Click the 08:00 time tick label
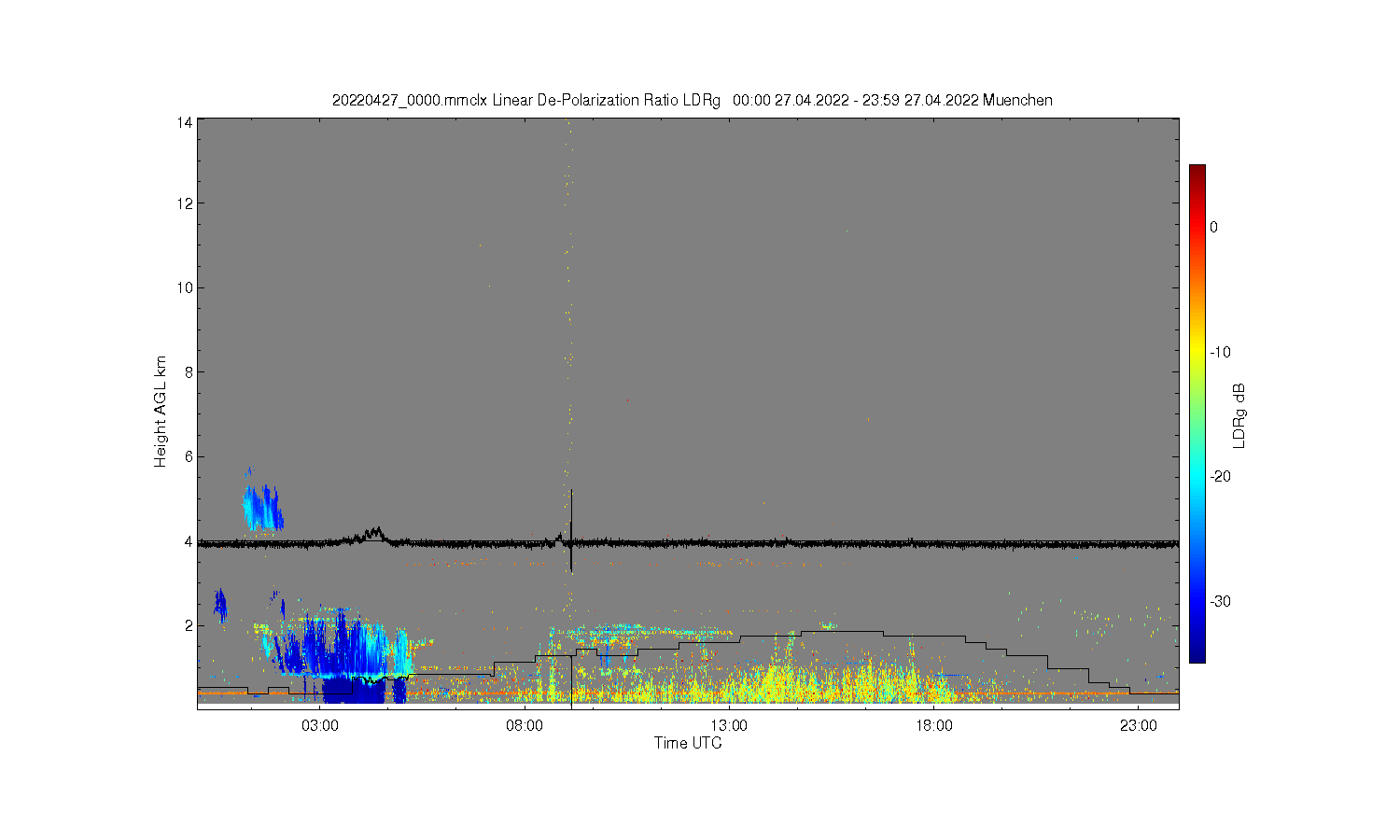Image resolution: width=1400 pixels, height=840 pixels. click(525, 725)
